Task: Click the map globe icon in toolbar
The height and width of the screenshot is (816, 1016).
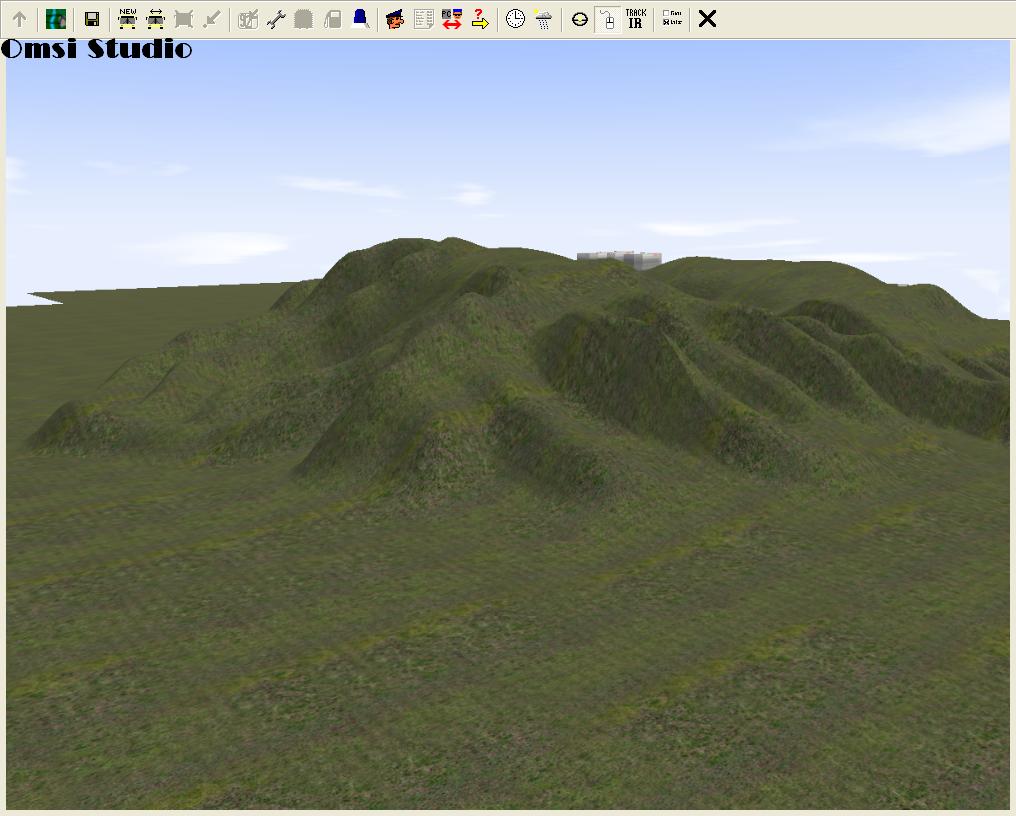Action: click(x=56, y=19)
